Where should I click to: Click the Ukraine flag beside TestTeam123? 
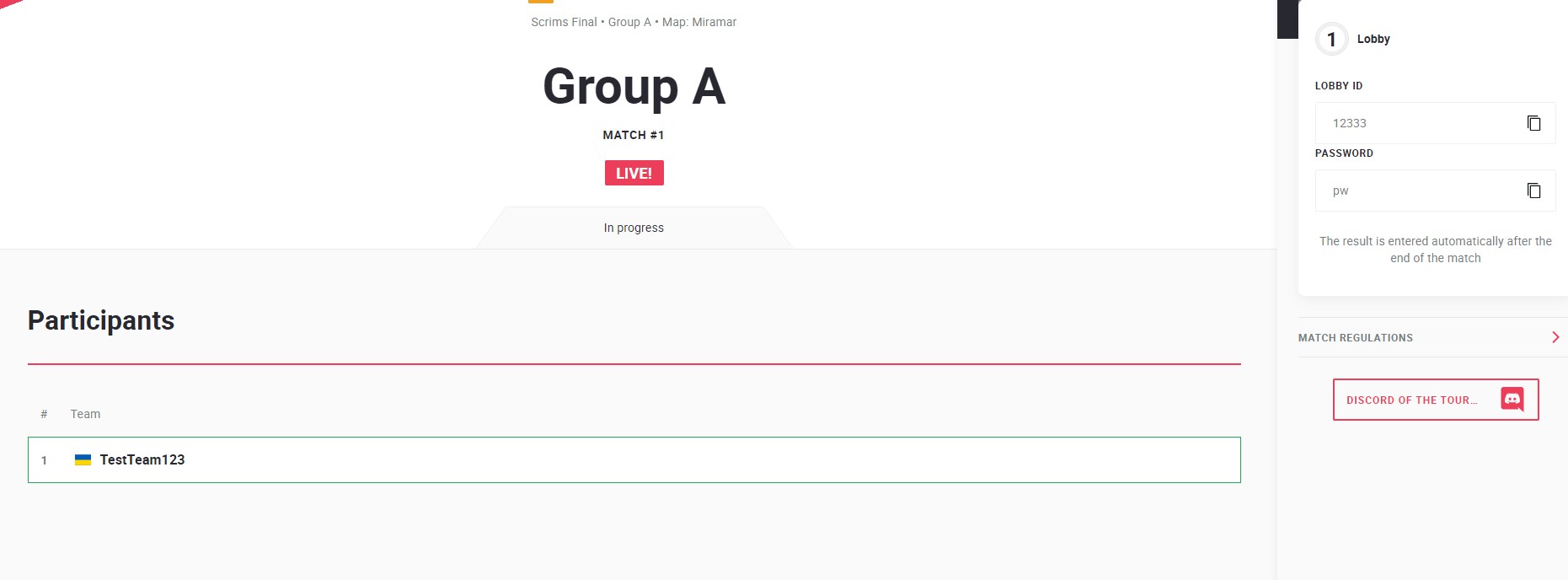click(83, 459)
